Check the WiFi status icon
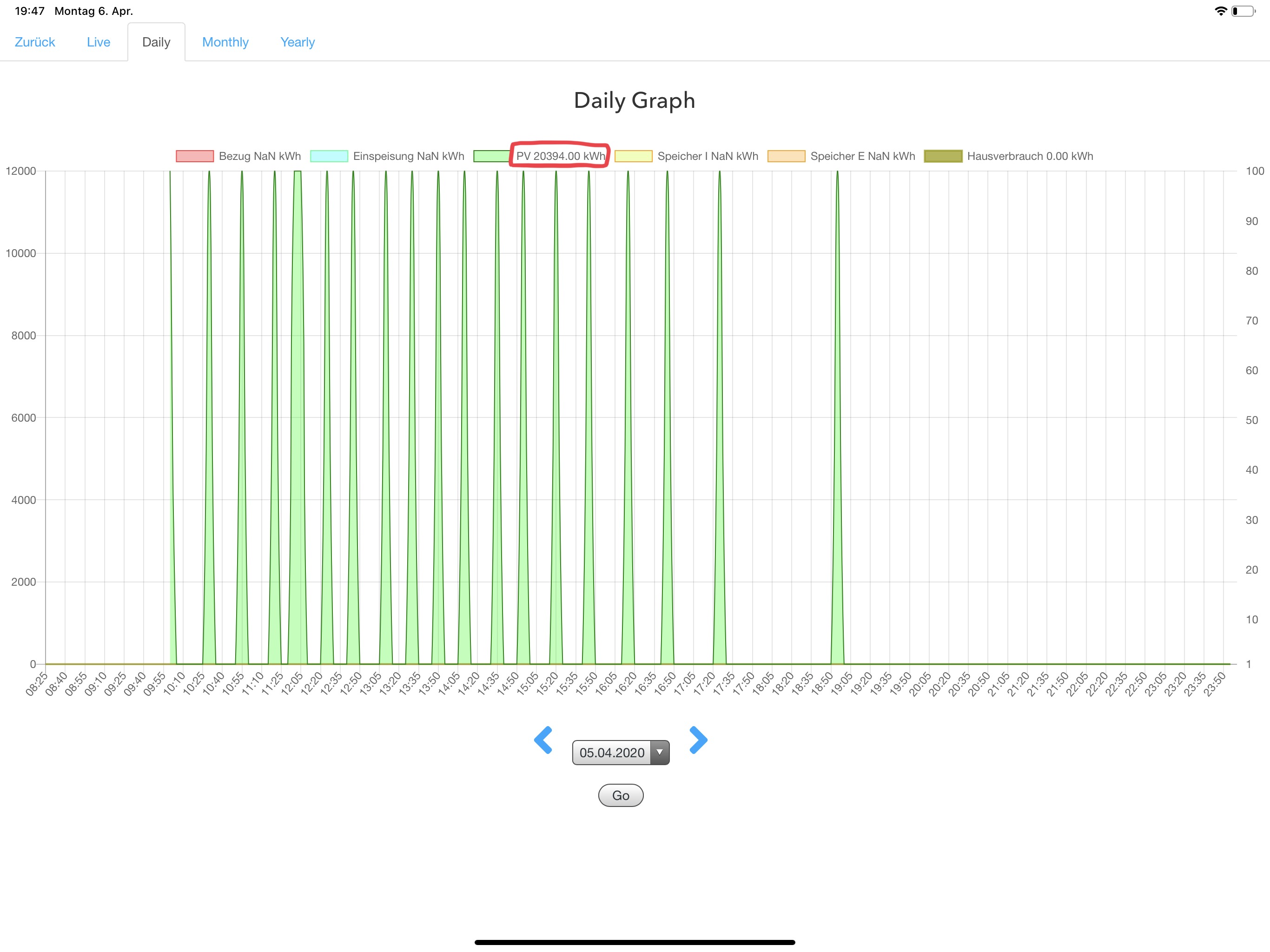1270x952 pixels. 1221,11
